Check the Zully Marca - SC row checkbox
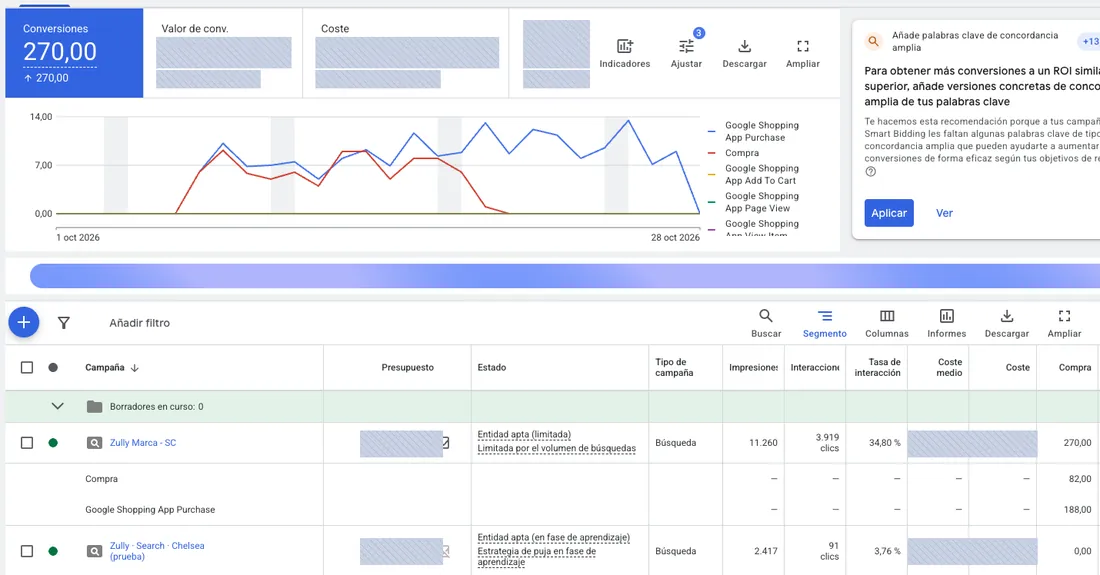Screen dimensions: 1100x575 click(x=27, y=443)
